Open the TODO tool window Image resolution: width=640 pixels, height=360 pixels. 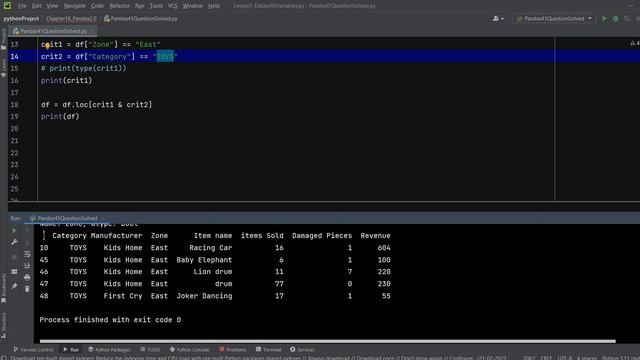pyautogui.click(x=150, y=350)
